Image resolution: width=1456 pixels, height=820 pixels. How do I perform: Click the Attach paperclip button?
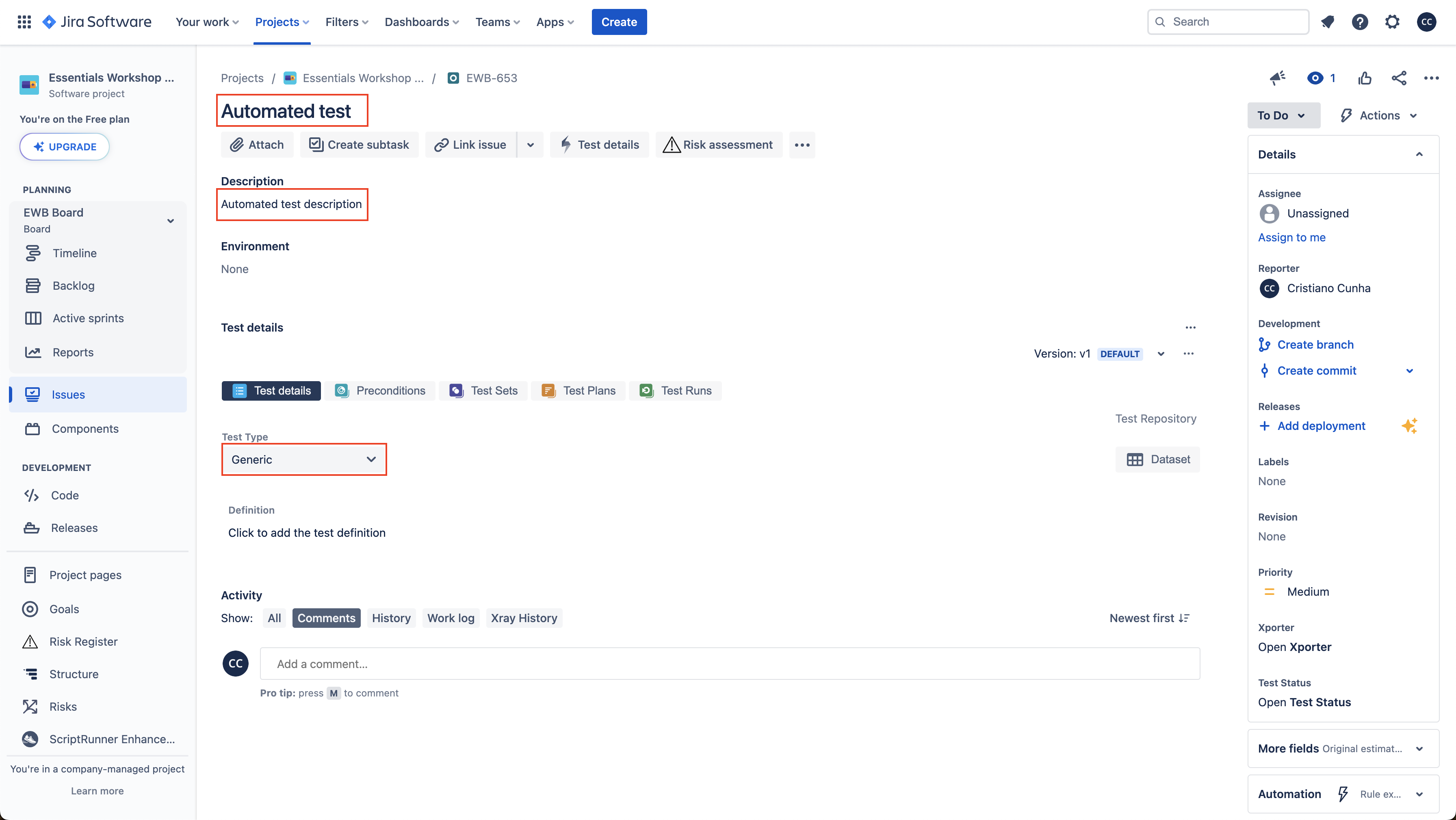(257, 145)
